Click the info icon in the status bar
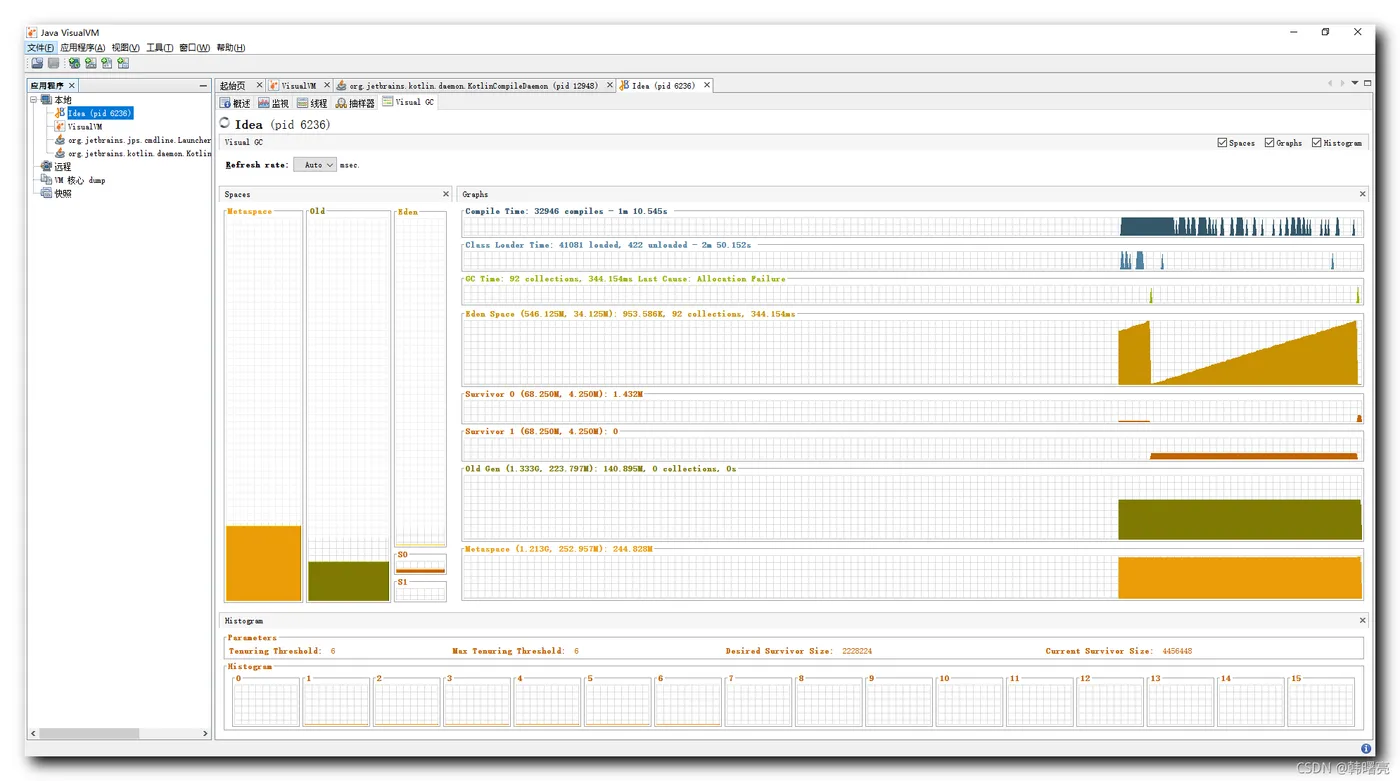Viewport: 1400px width, 781px height. coord(1366,748)
